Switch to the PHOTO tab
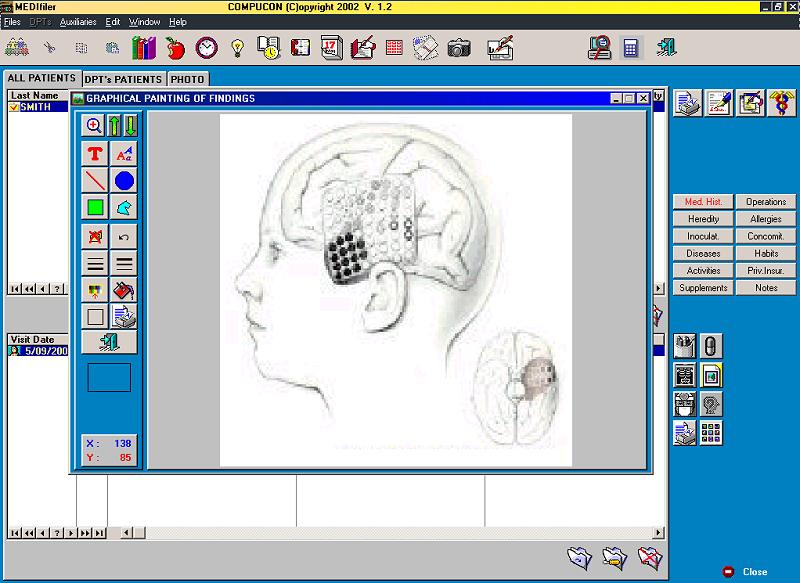Viewport: 800px width, 583px height. pos(187,79)
